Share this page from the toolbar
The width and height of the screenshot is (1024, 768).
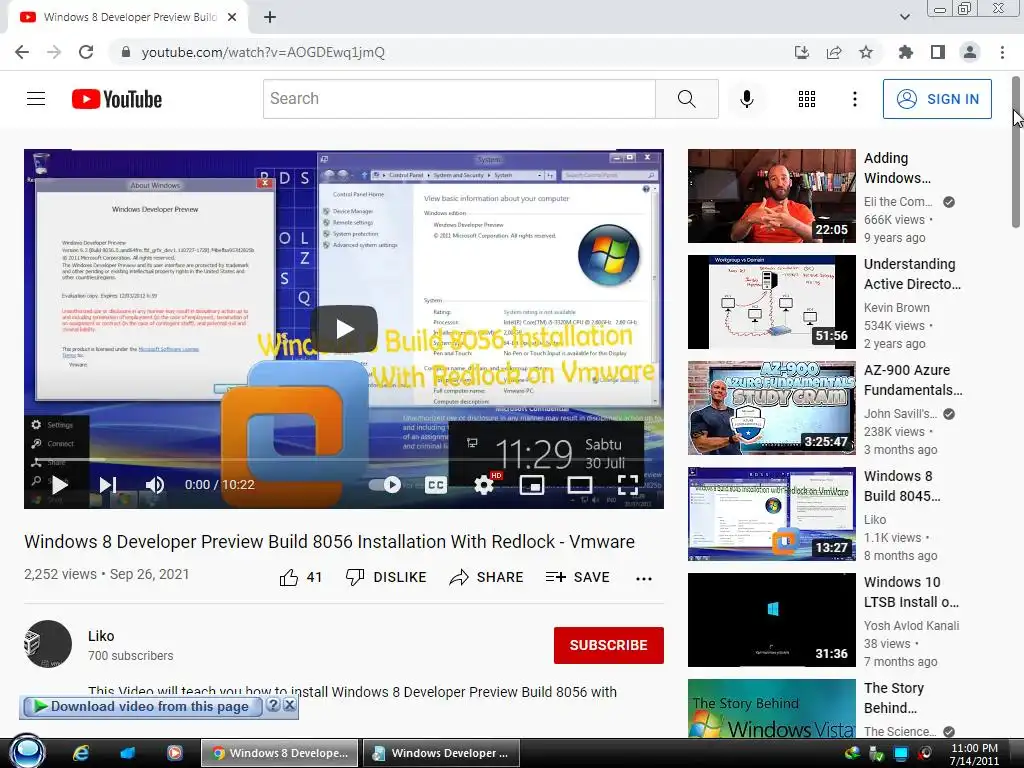[834, 52]
